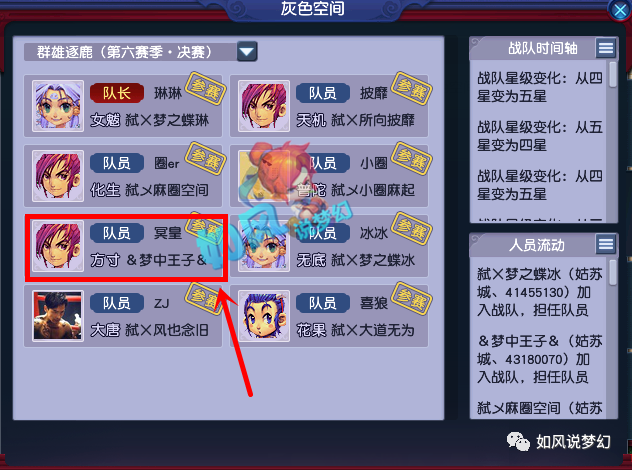Open the season dropdown arrow for 群雄逐鹿
Image resolution: width=632 pixels, height=470 pixels.
click(x=247, y=52)
